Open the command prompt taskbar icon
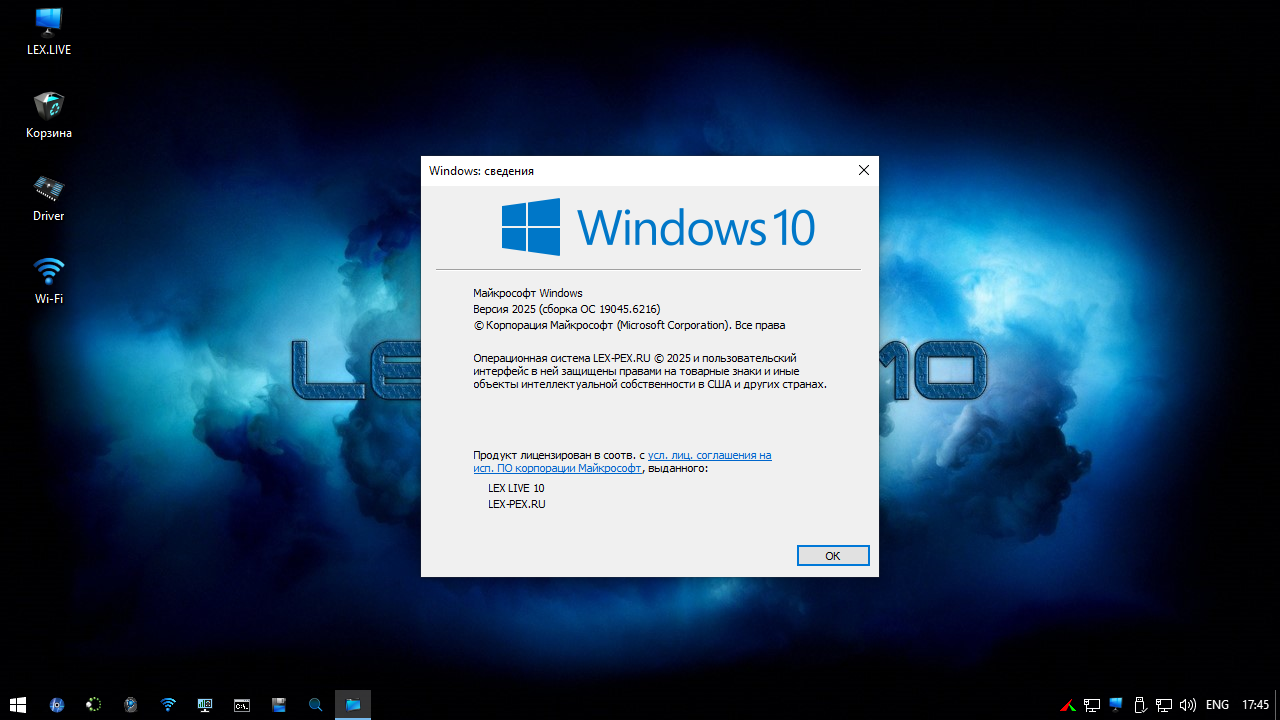This screenshot has width=1280, height=720. point(242,705)
